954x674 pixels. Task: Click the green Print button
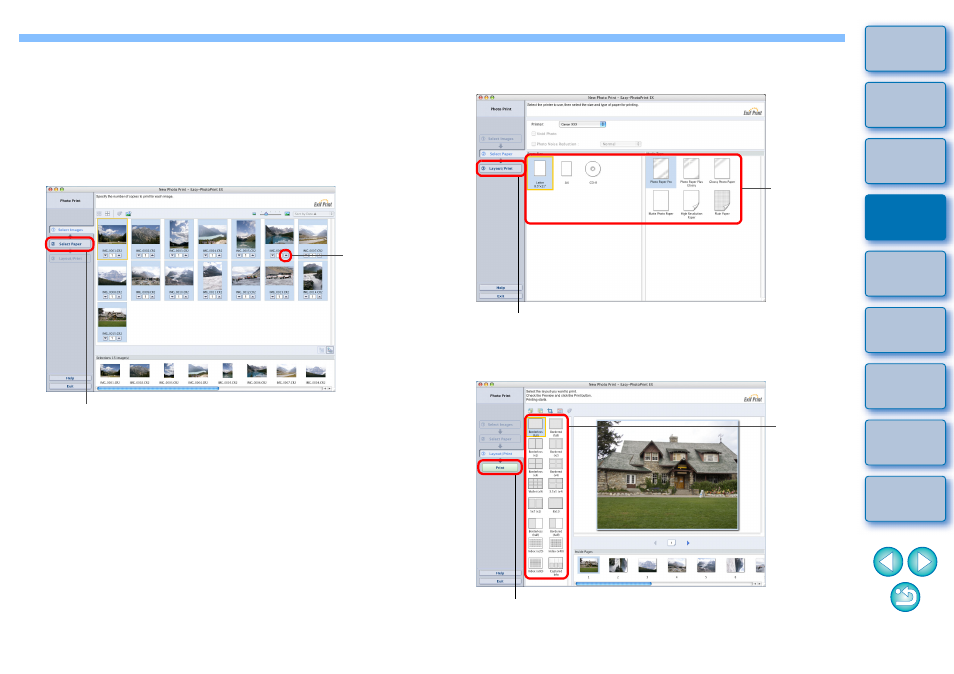[x=500, y=467]
